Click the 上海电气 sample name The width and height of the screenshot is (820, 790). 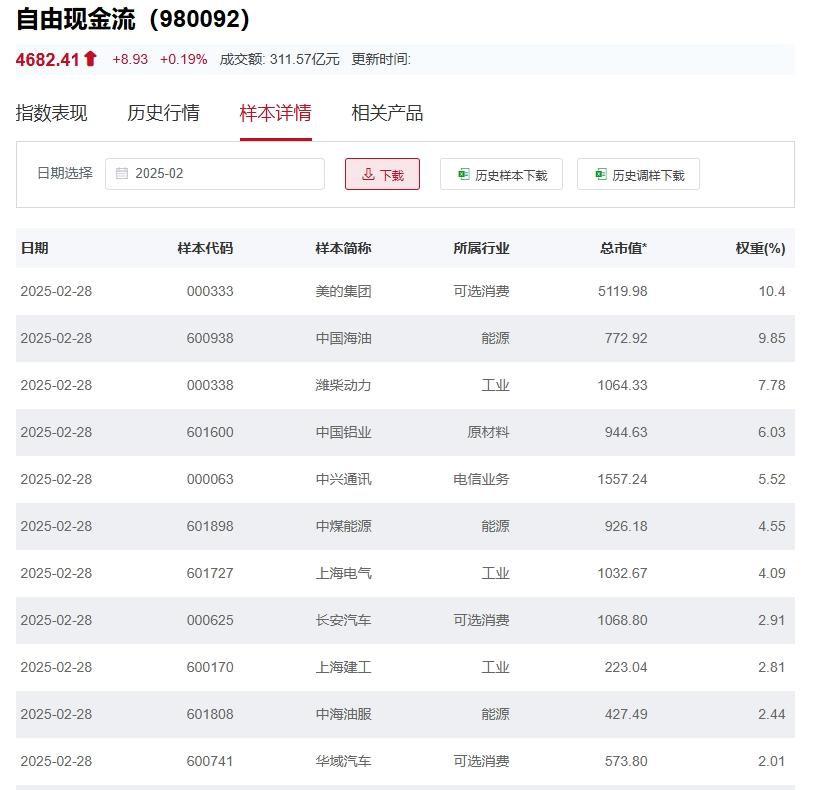pos(343,573)
